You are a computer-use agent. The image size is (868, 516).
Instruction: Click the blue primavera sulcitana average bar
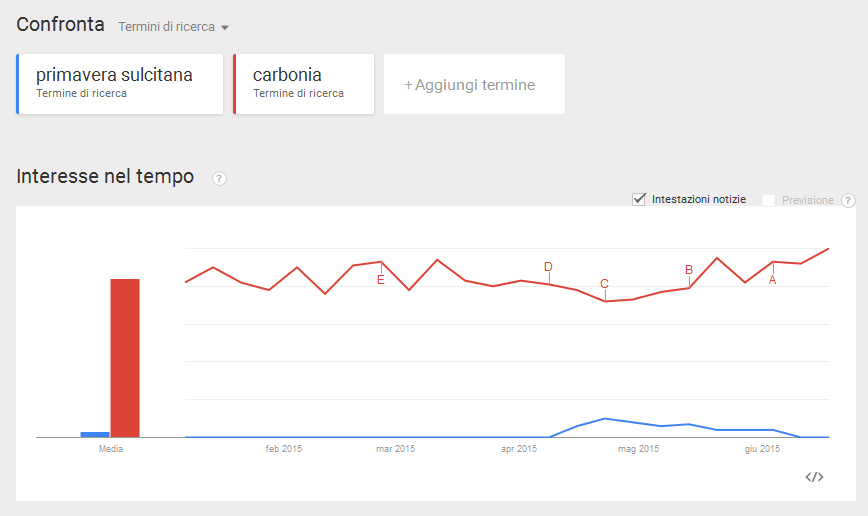coord(94,434)
